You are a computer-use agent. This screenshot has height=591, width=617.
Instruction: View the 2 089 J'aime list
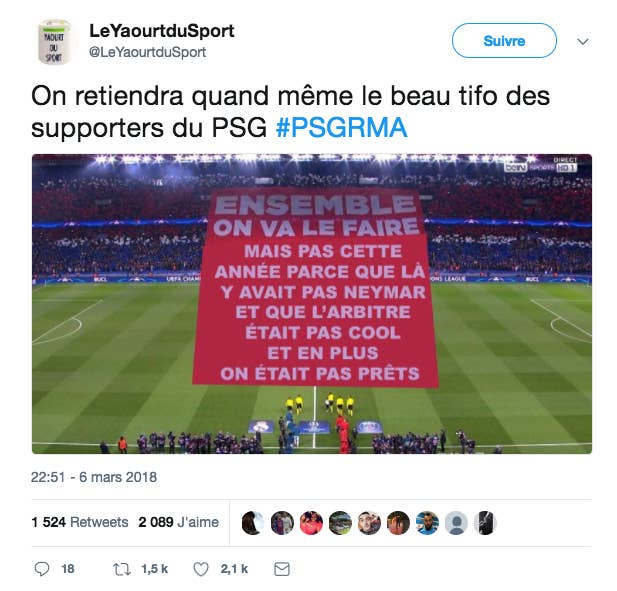pyautogui.click(x=179, y=522)
